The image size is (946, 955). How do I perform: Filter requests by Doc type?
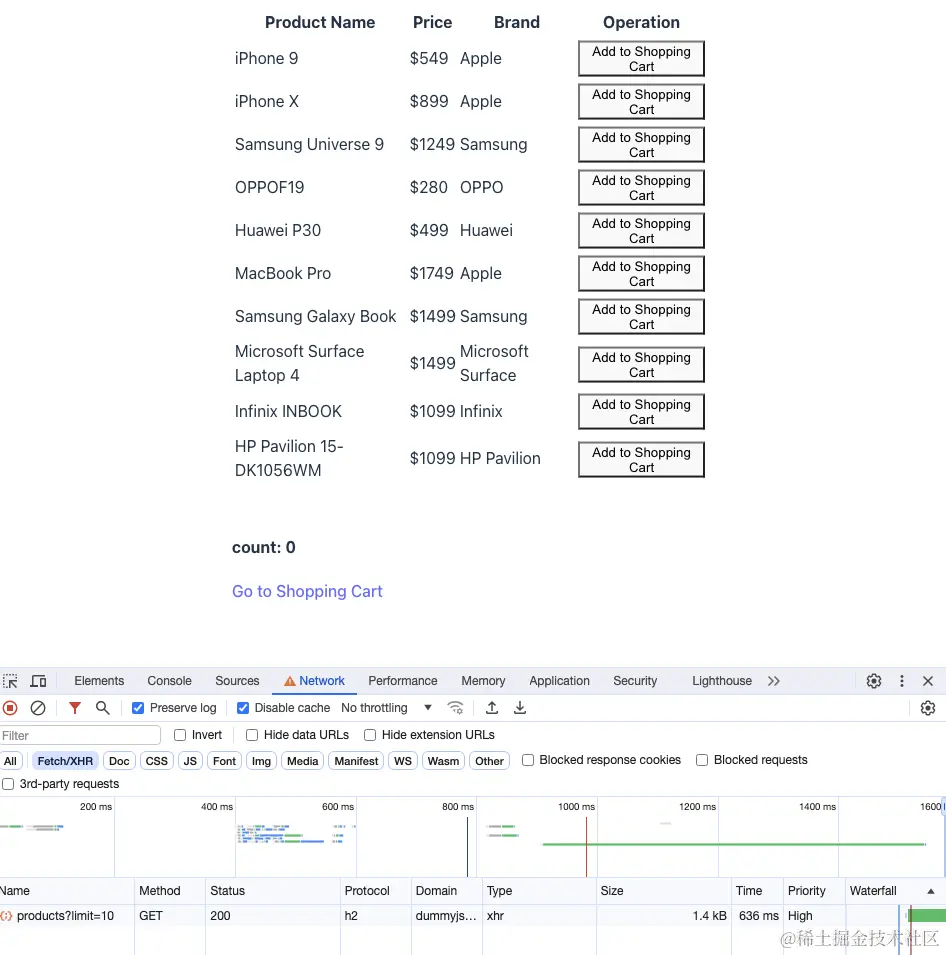pyautogui.click(x=119, y=761)
